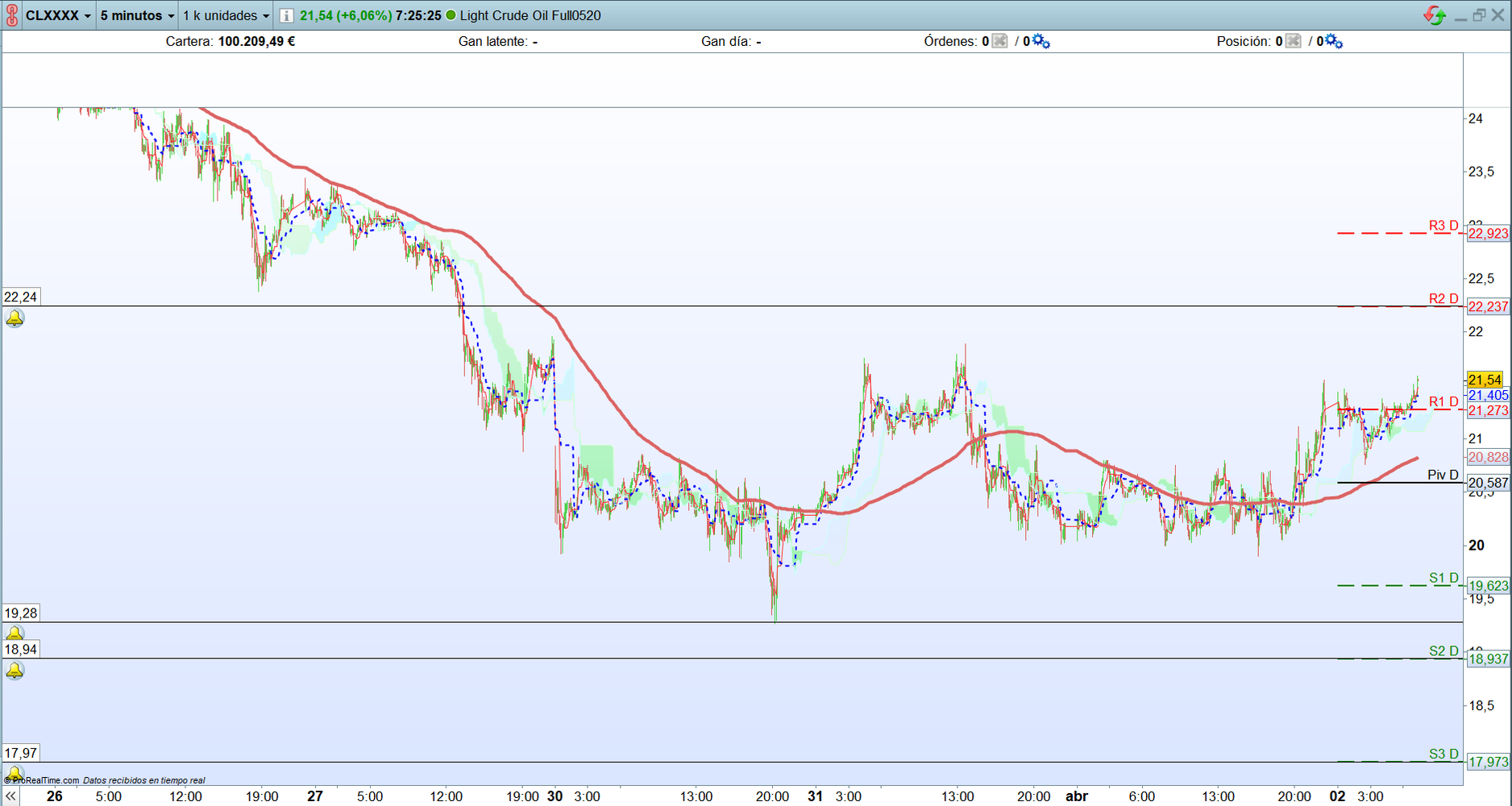Viewport: 1512px width, 806px height.
Task: Click the ProRealTime logo icon
Action: pyautogui.click(x=10, y=14)
